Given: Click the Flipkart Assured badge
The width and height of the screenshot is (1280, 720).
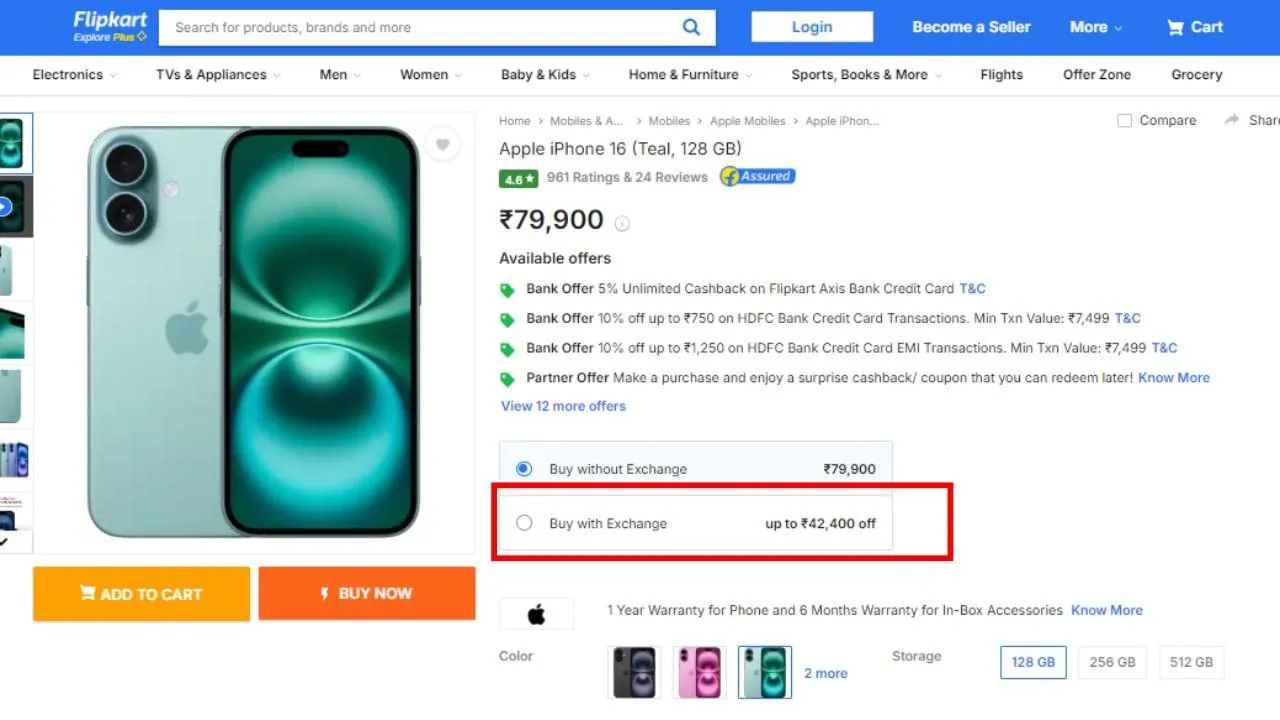Looking at the screenshot, I should 757,177.
